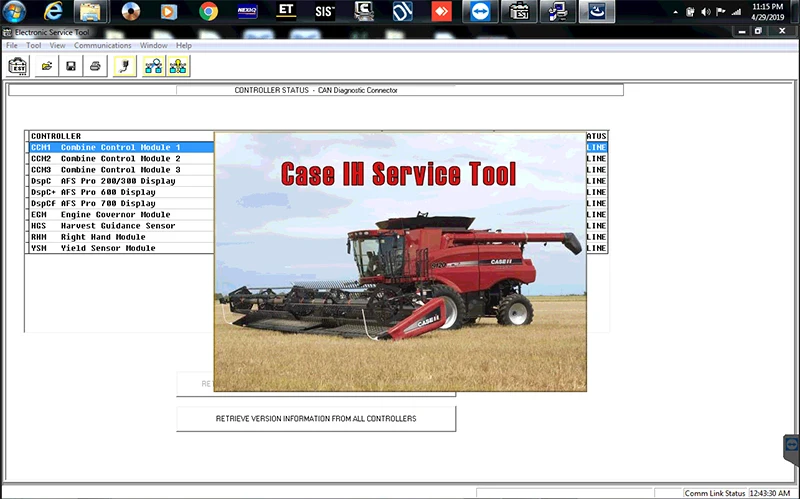Open the Tool menu
The image size is (800, 499).
[34, 45]
